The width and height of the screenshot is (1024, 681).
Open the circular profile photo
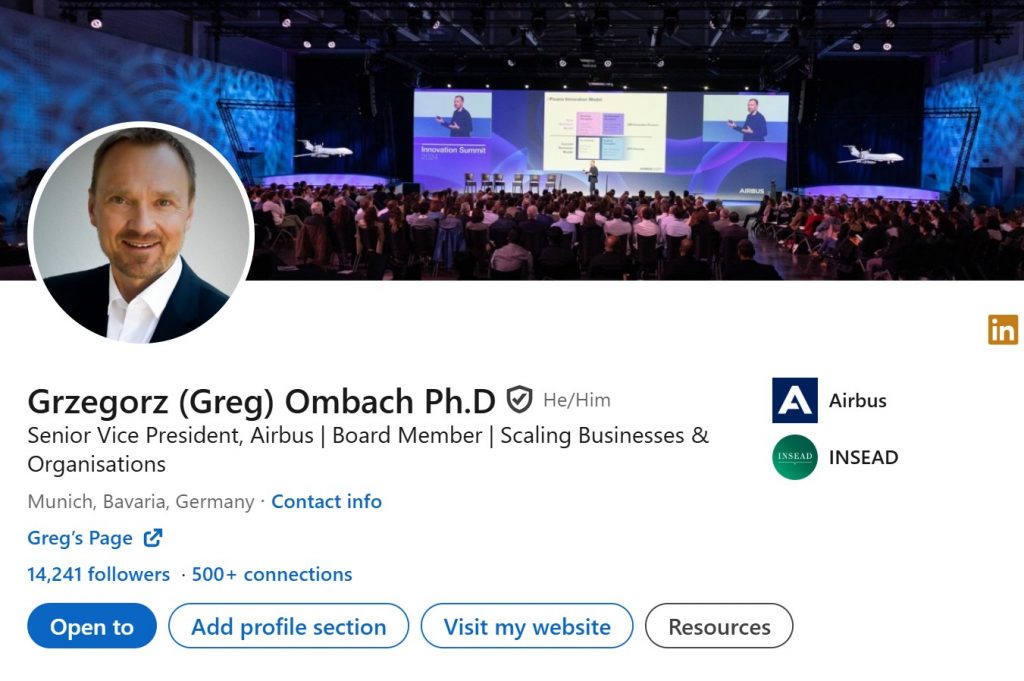(x=141, y=234)
